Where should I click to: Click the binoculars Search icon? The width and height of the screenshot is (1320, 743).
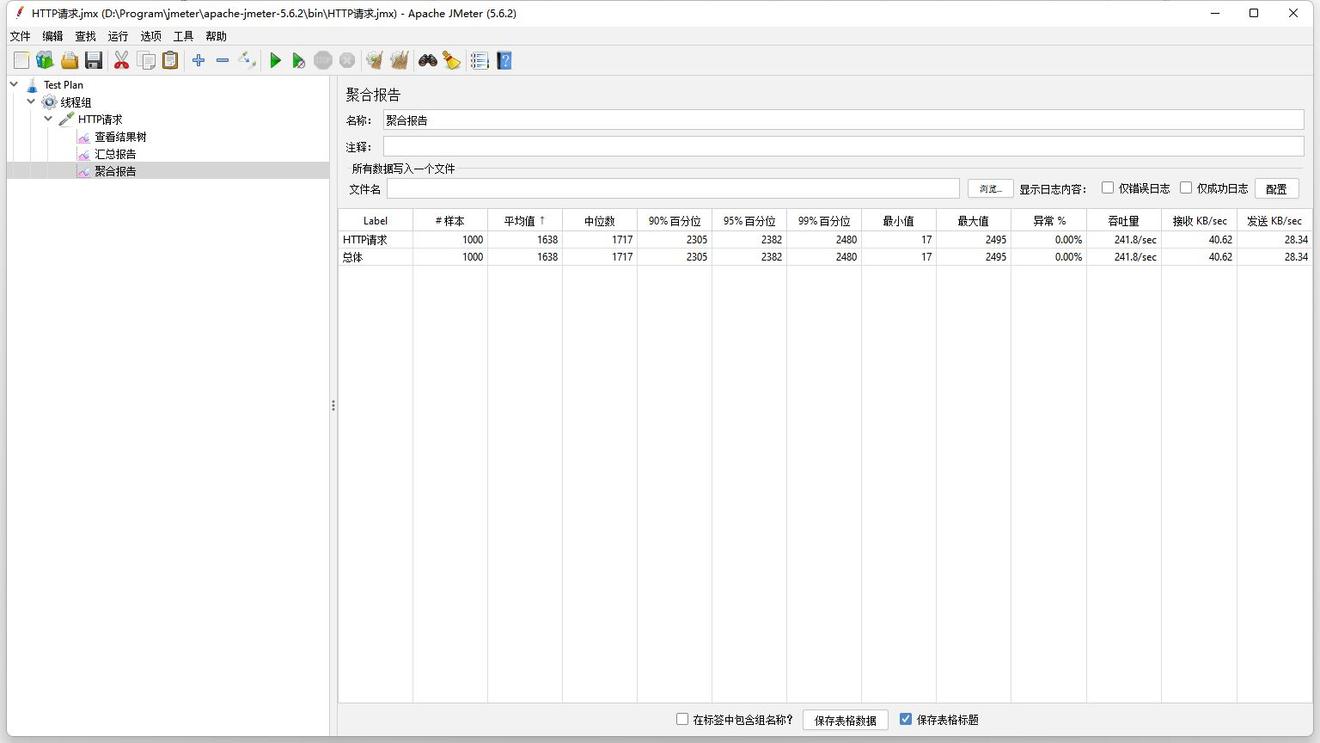[x=428, y=61]
